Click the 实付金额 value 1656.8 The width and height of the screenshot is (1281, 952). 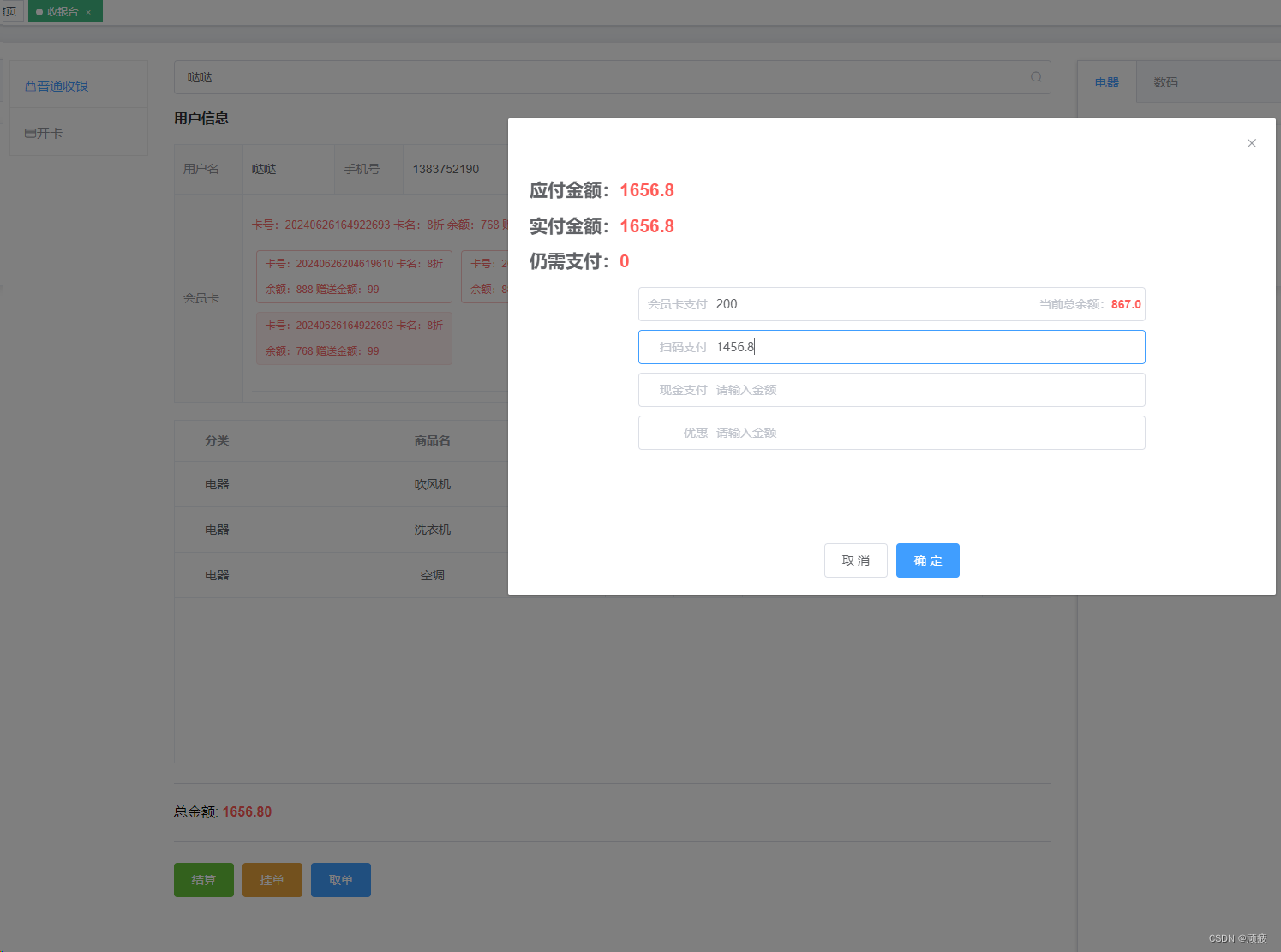coord(647,226)
